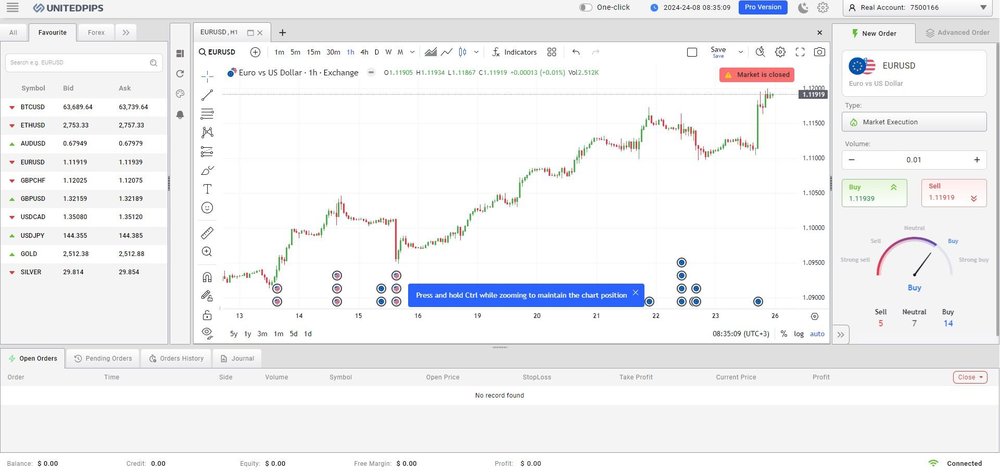Switch chart to daily D timeframe
The width and height of the screenshot is (1000, 473).
tap(377, 52)
